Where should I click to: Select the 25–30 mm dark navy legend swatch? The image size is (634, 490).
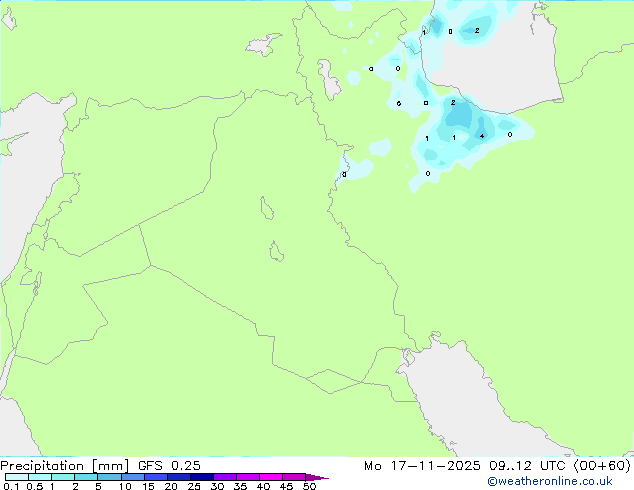point(202,477)
